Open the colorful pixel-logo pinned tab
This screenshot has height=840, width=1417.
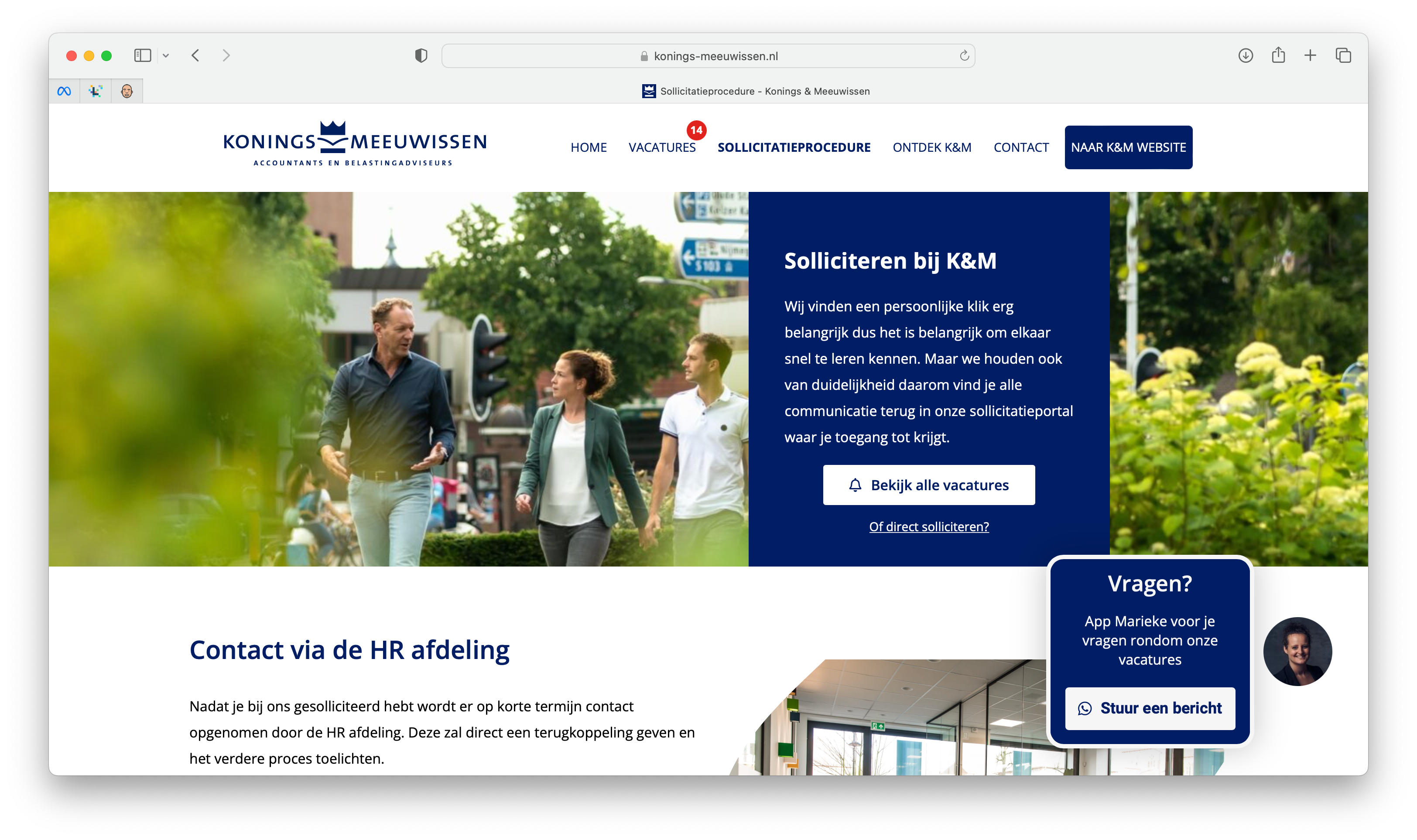click(x=96, y=91)
